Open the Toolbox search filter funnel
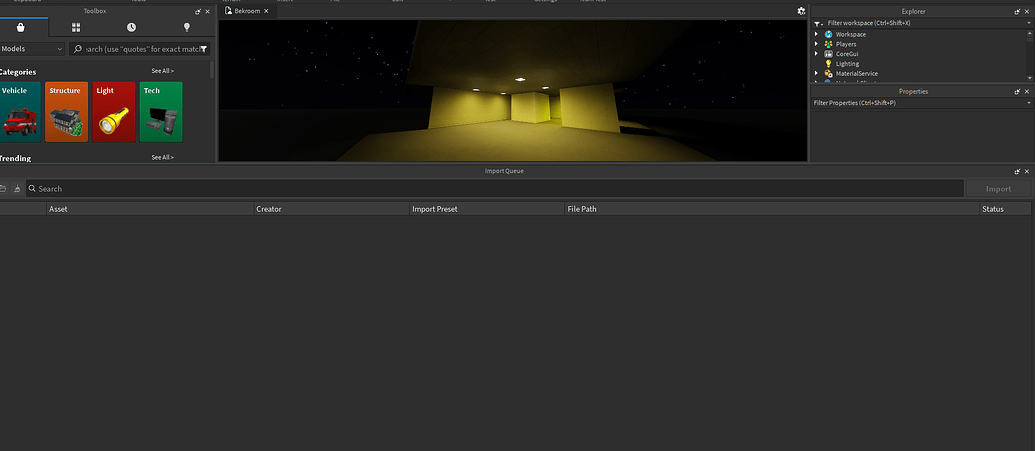Viewport: 1035px width, 451px height. 204,49
